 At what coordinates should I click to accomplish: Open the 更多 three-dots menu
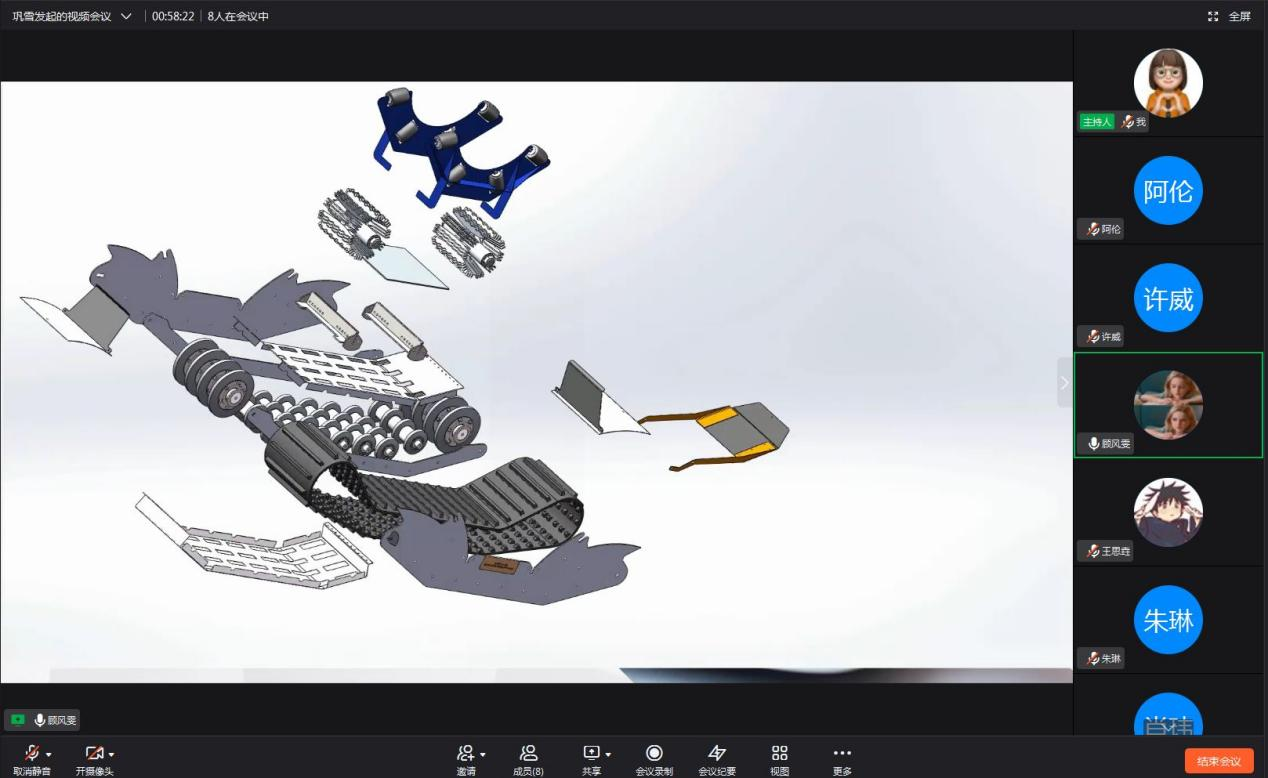click(842, 754)
